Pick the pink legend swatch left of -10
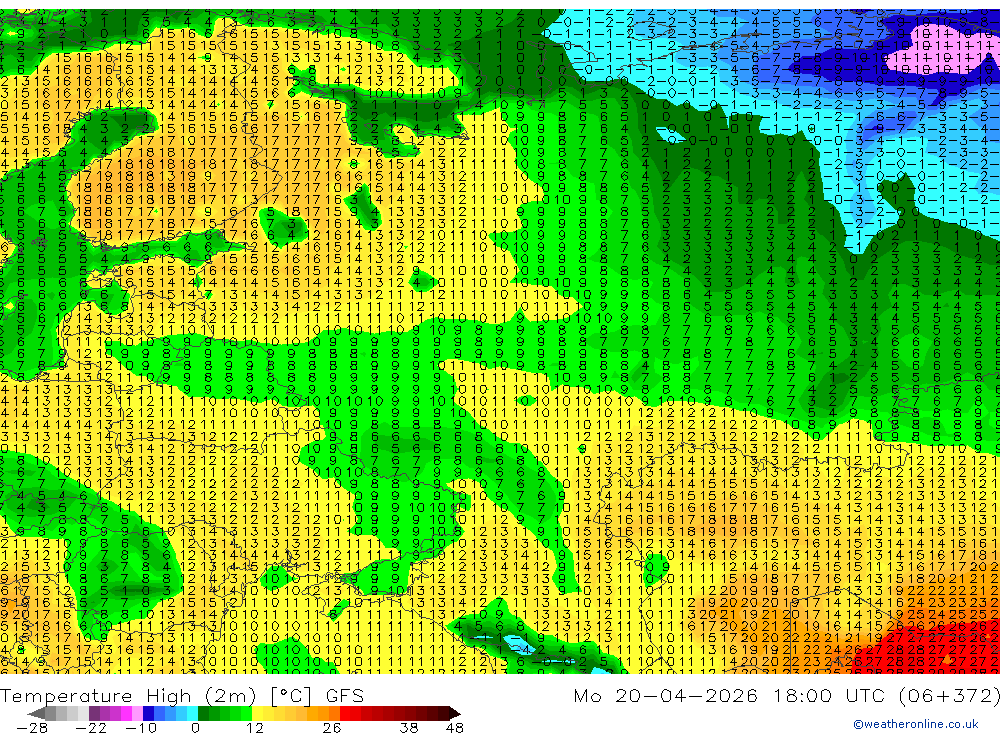Viewport: 1000px width, 733px height. [x=137, y=713]
